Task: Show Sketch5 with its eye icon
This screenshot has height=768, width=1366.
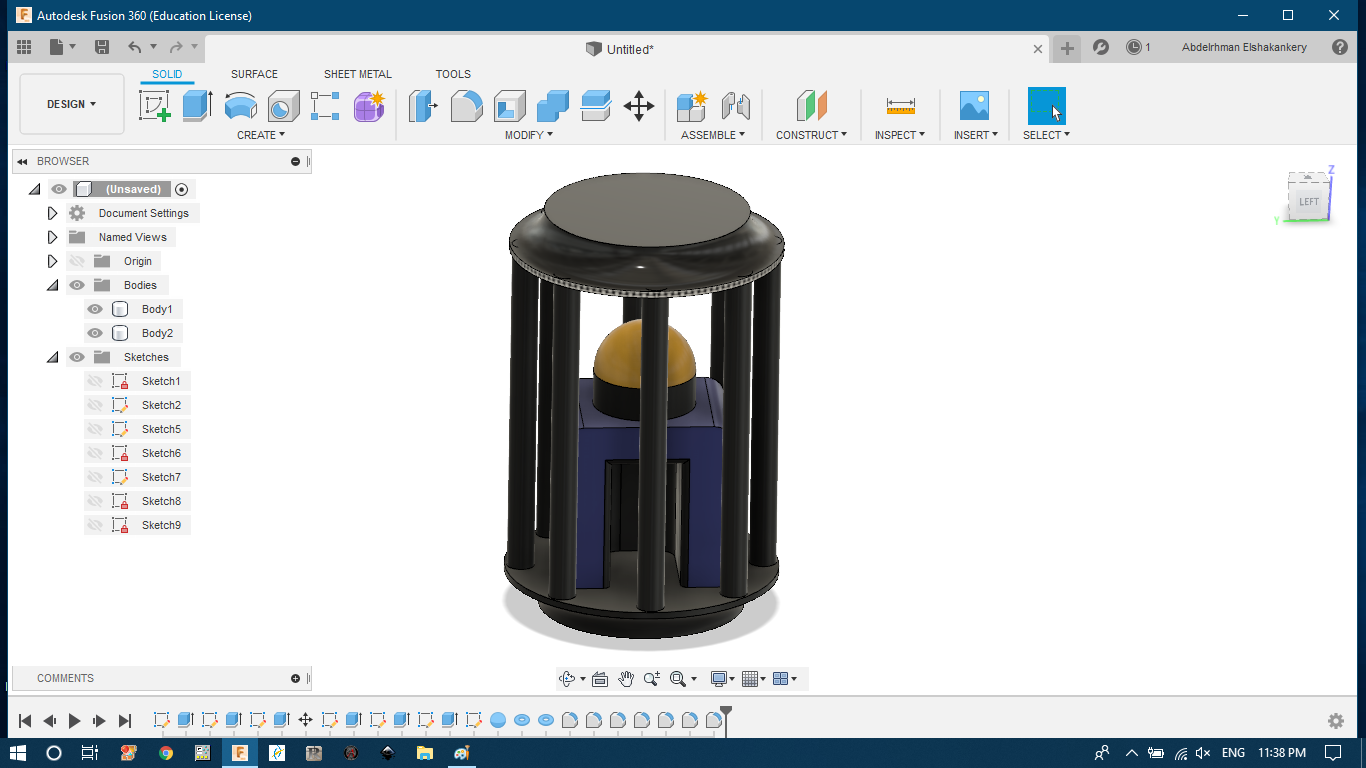Action: pyautogui.click(x=95, y=429)
